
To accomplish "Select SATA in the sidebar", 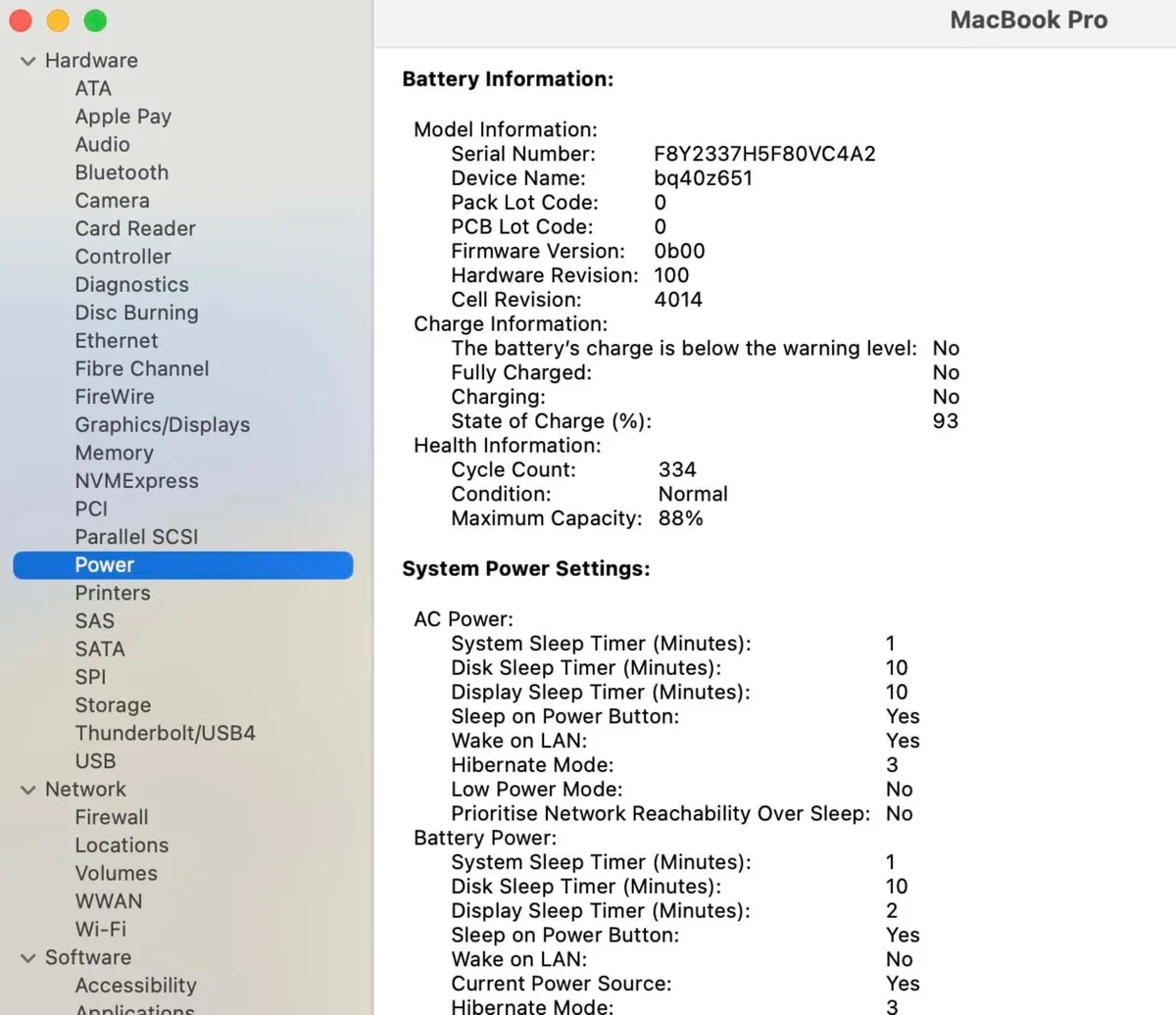I will [99, 650].
